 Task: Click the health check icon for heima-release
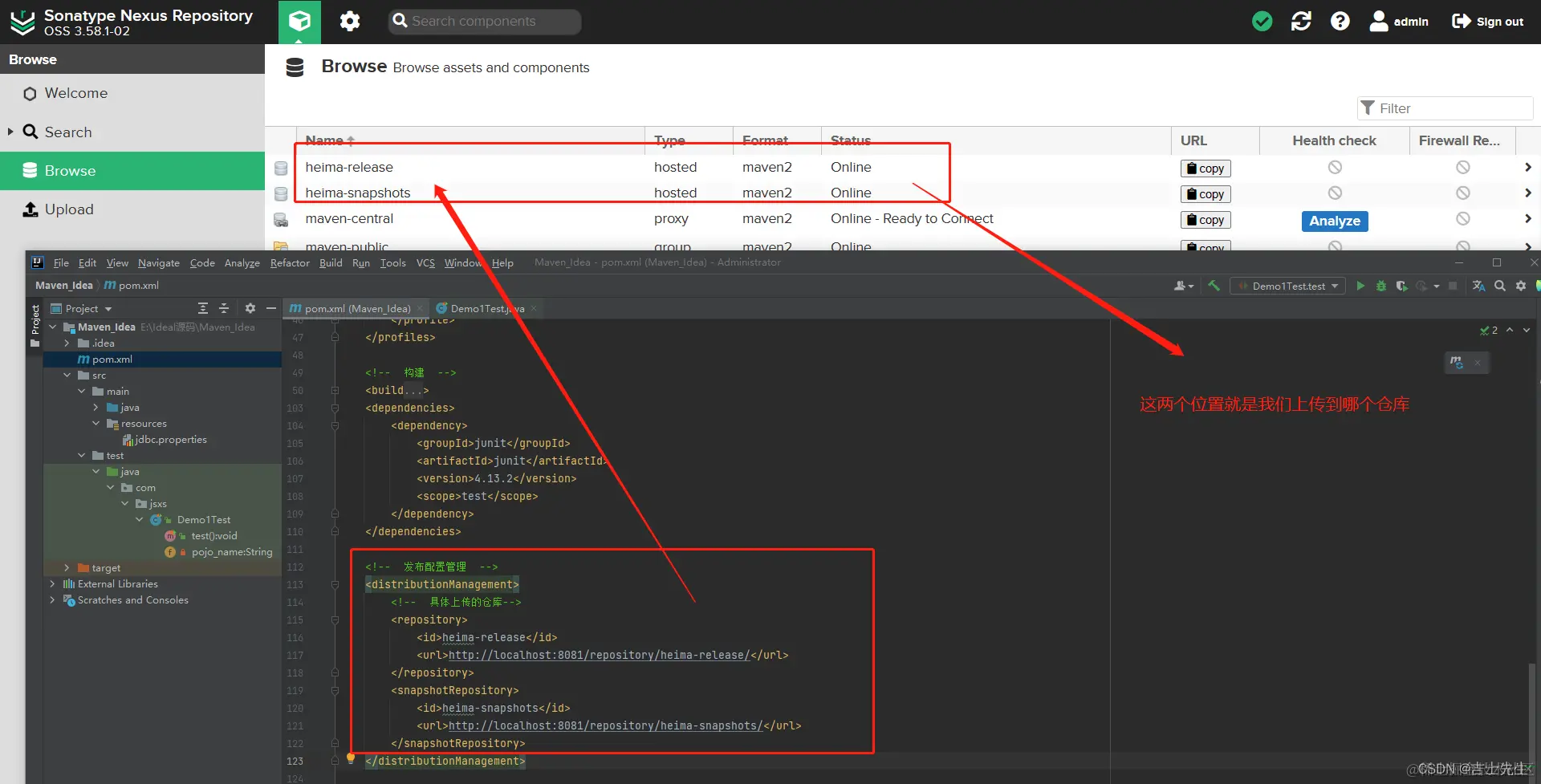click(1335, 167)
